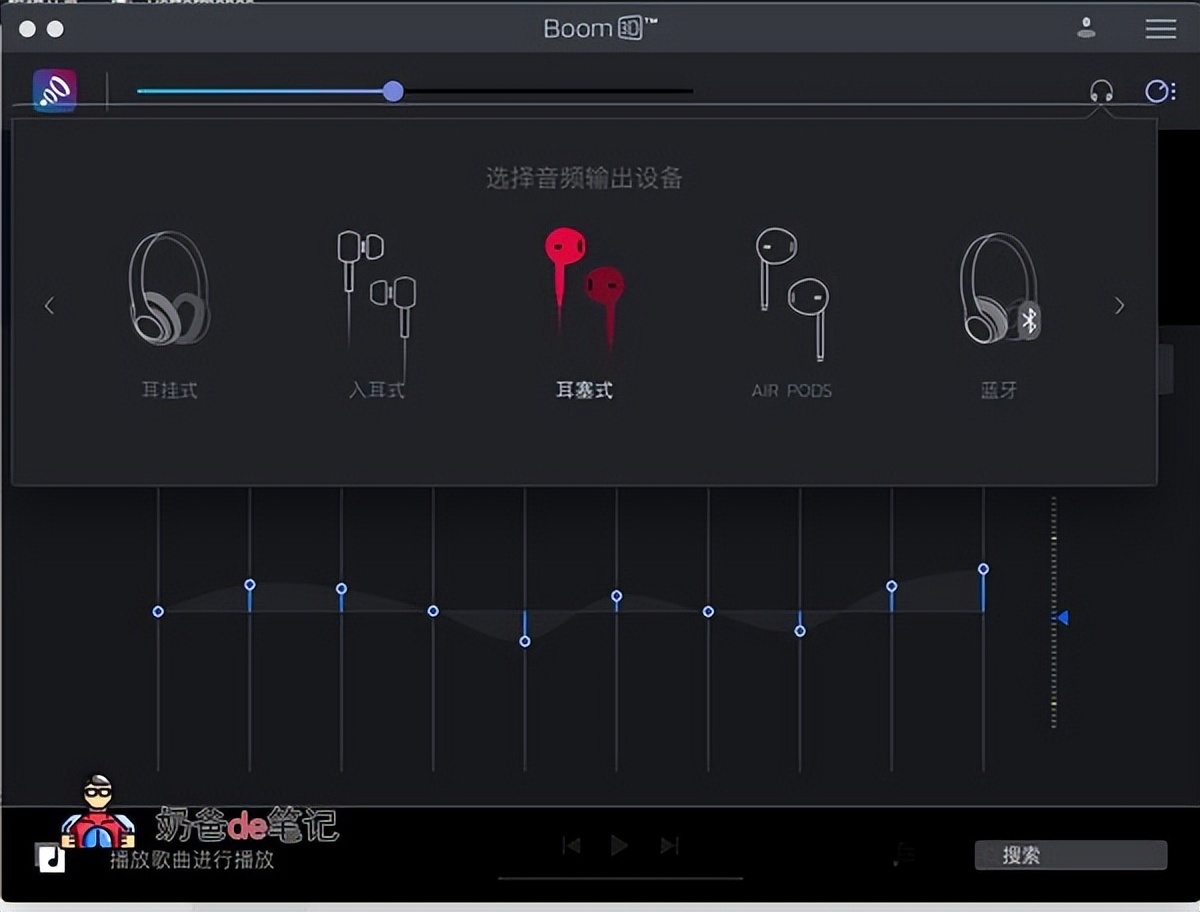The height and width of the screenshot is (912, 1200).
Task: Show more output devices with right arrow
Action: pyautogui.click(x=1119, y=306)
